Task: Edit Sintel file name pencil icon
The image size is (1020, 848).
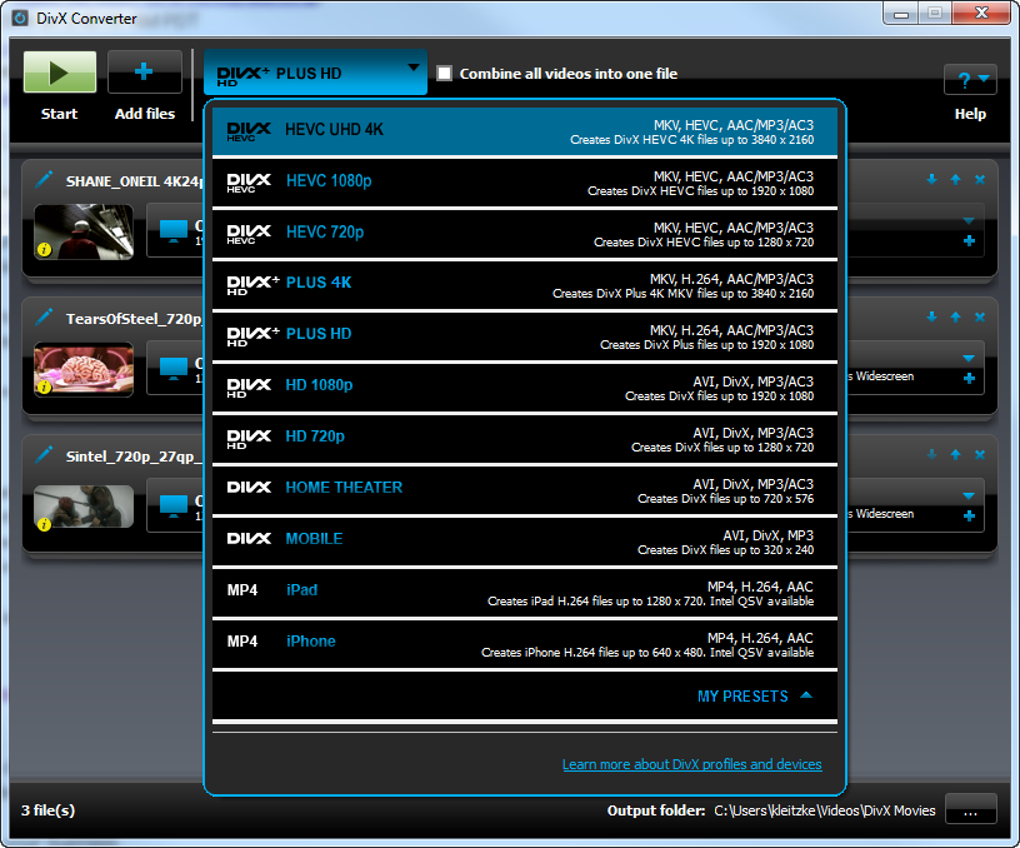Action: [44, 455]
